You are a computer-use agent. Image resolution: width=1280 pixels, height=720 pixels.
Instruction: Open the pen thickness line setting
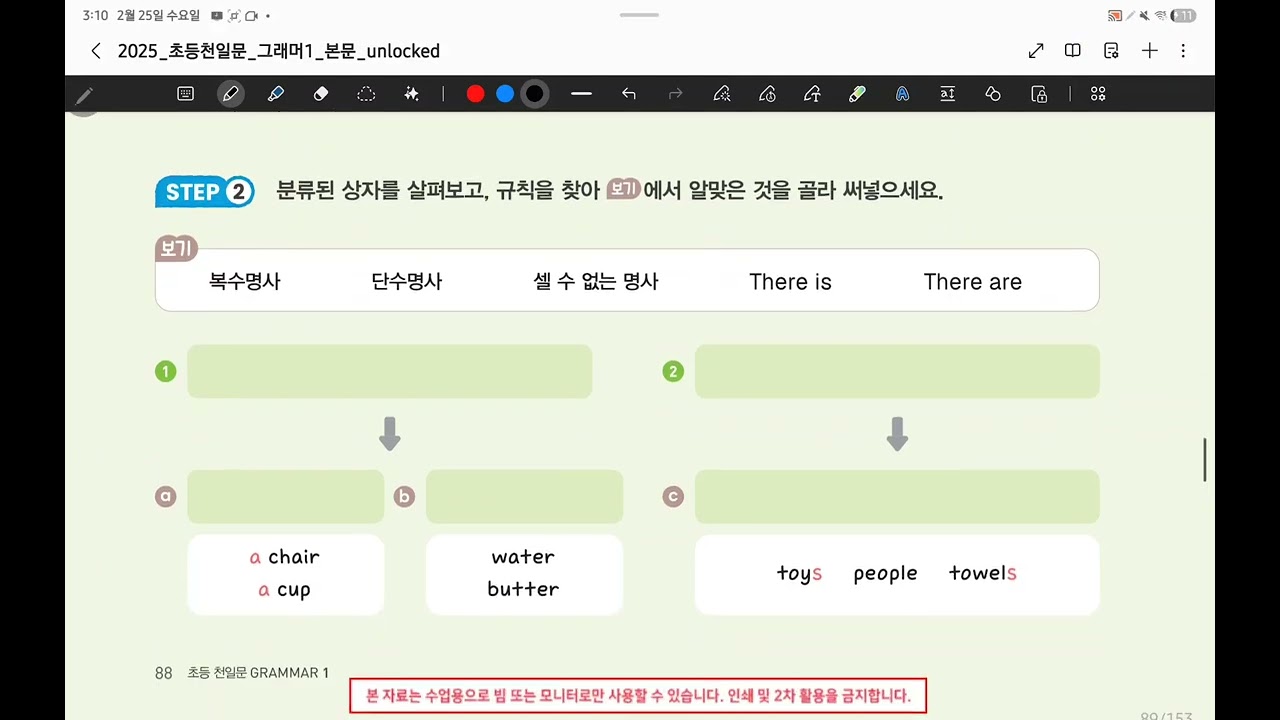click(582, 94)
